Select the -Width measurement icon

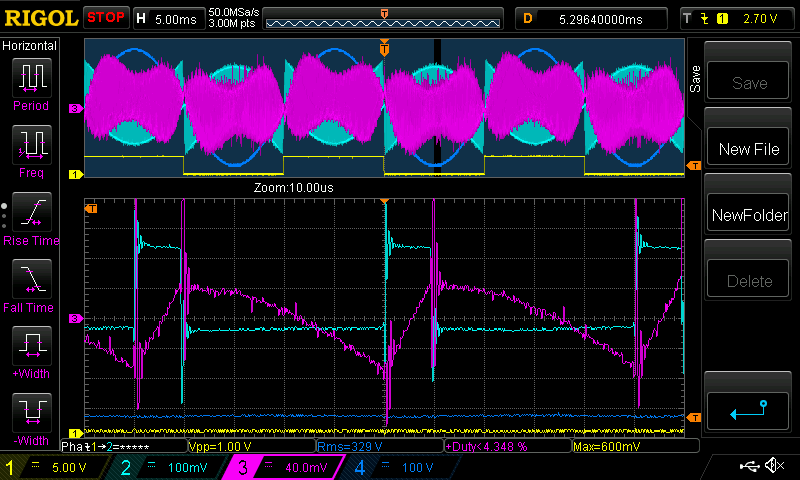point(31,416)
